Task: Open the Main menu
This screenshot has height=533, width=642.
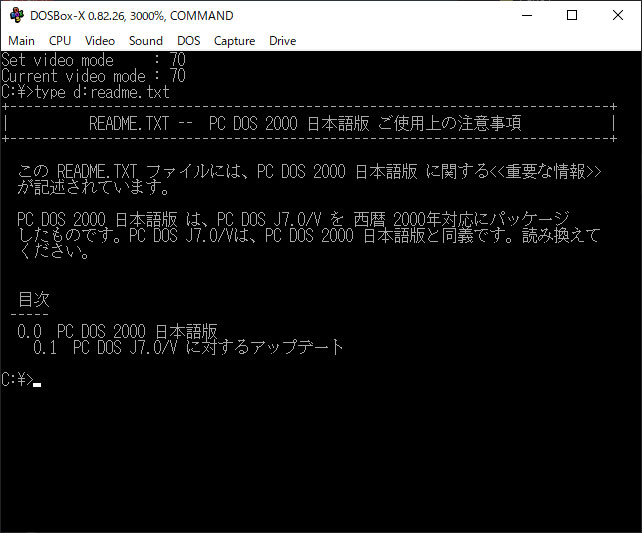Action: (x=21, y=41)
